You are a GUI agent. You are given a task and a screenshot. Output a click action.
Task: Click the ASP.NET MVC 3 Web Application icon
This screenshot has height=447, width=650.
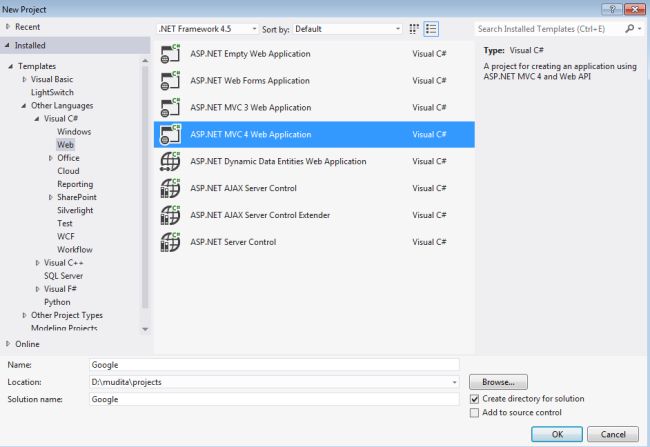coord(170,108)
